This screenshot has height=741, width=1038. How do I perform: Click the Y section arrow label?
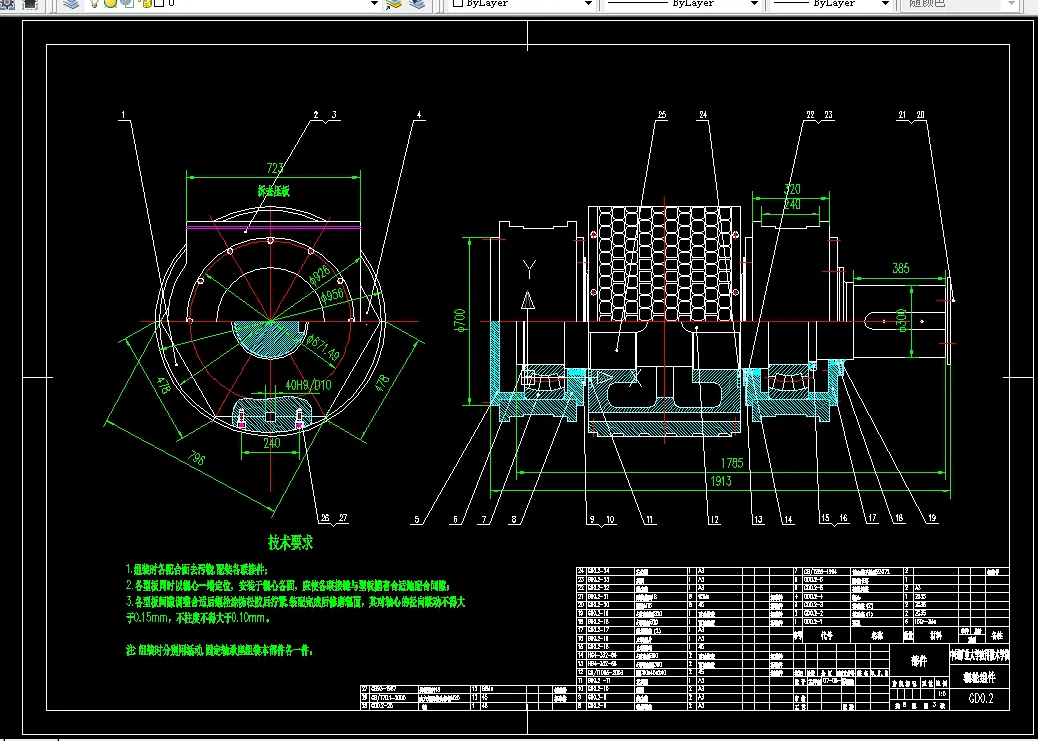[528, 269]
